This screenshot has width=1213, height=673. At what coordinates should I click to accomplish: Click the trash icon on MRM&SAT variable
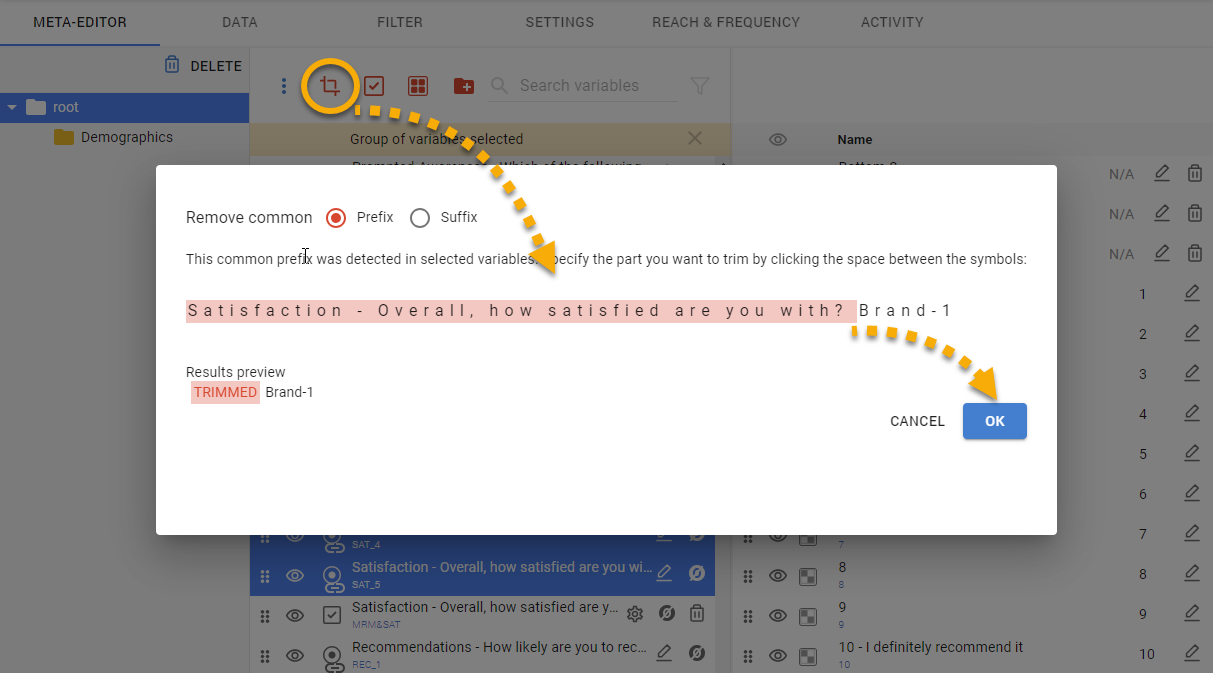(x=697, y=614)
